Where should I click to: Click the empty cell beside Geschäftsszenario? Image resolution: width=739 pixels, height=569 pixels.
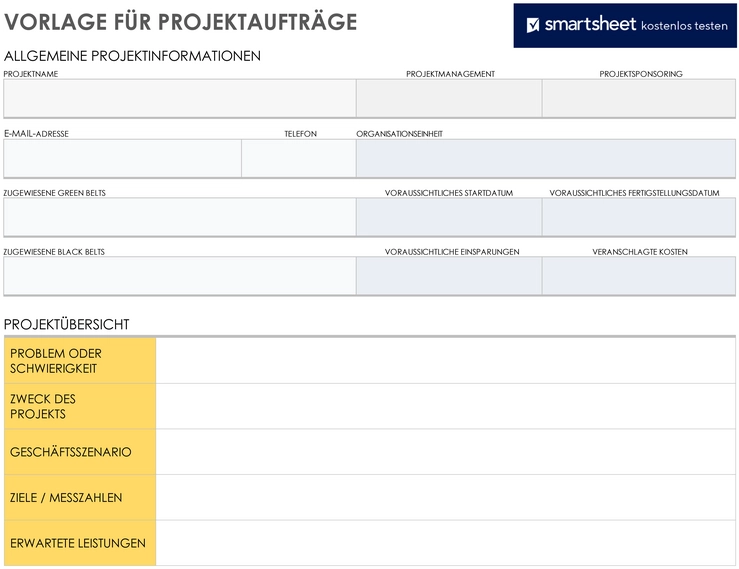[445, 452]
